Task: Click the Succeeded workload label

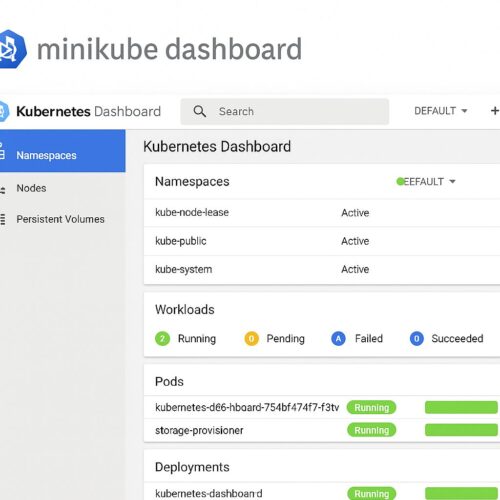Action: [x=457, y=339]
